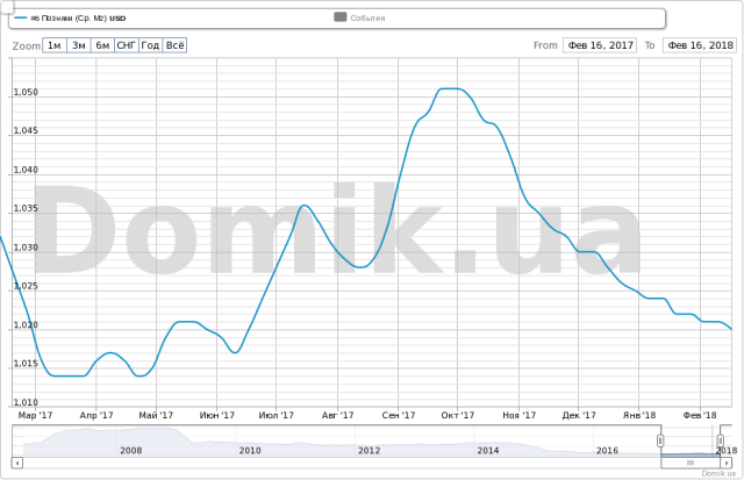Click the Дек '17 axis label
Screen dimensions: 744x480
click(x=579, y=415)
